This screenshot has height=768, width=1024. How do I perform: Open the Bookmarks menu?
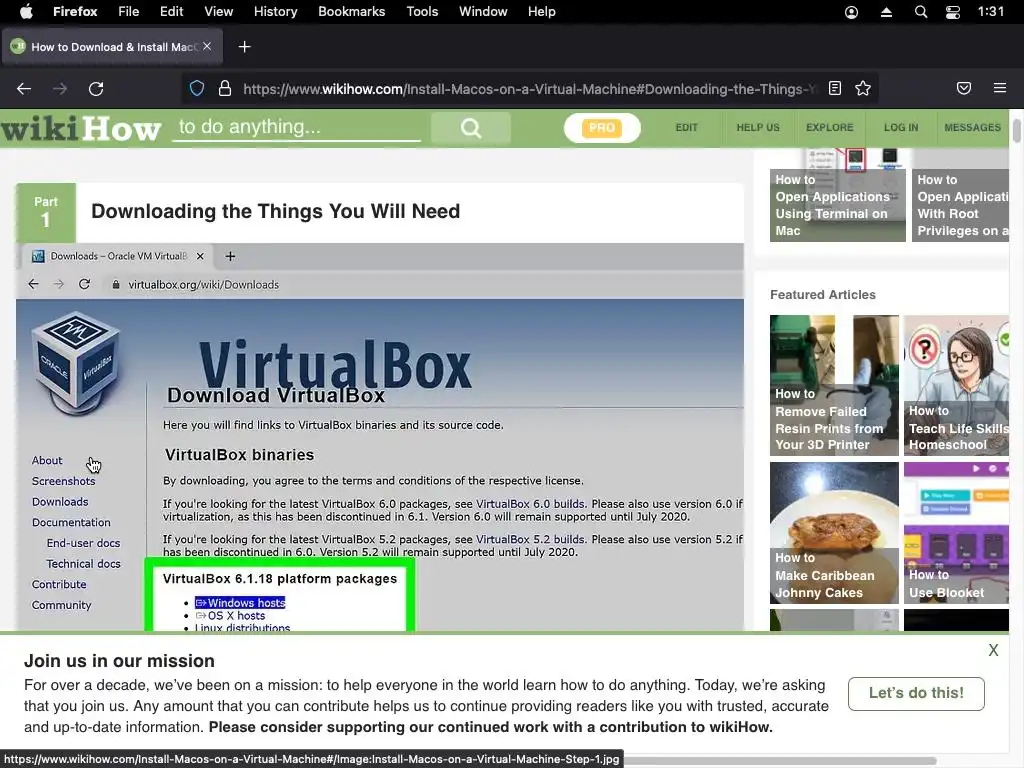point(351,12)
